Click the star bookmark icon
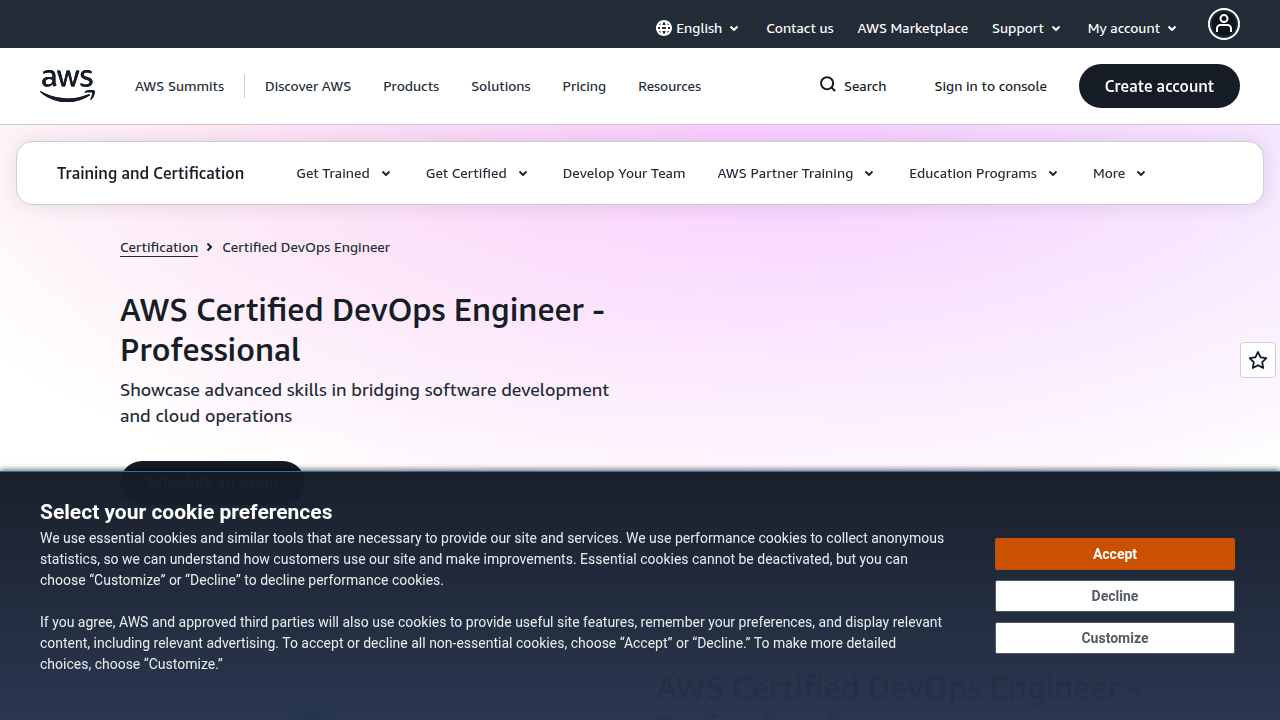The image size is (1280, 720). coord(1258,360)
